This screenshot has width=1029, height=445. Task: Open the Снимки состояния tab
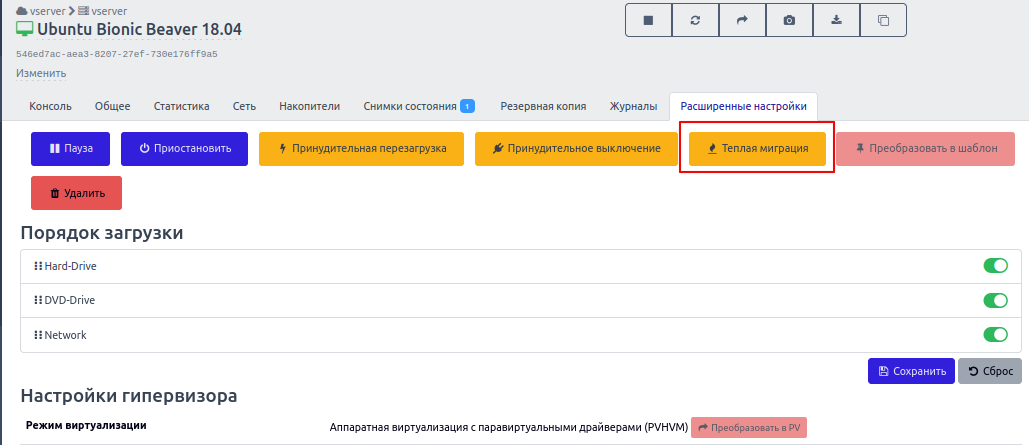pos(419,106)
